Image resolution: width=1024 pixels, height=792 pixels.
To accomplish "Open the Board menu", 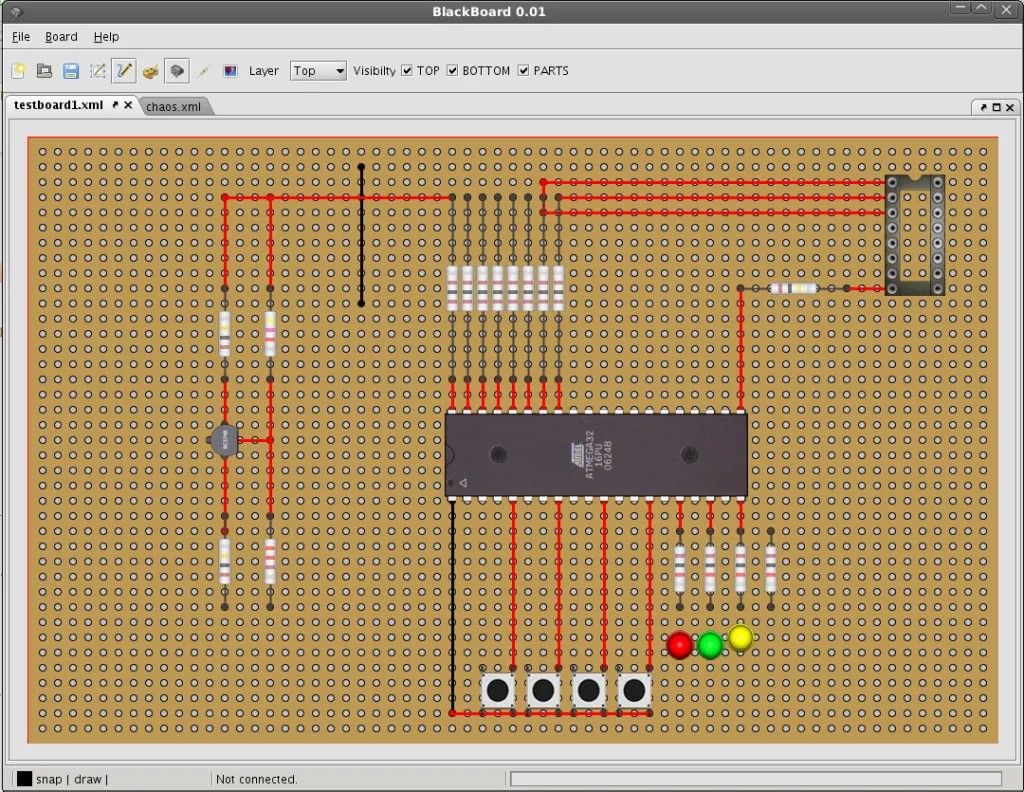I will coord(61,36).
